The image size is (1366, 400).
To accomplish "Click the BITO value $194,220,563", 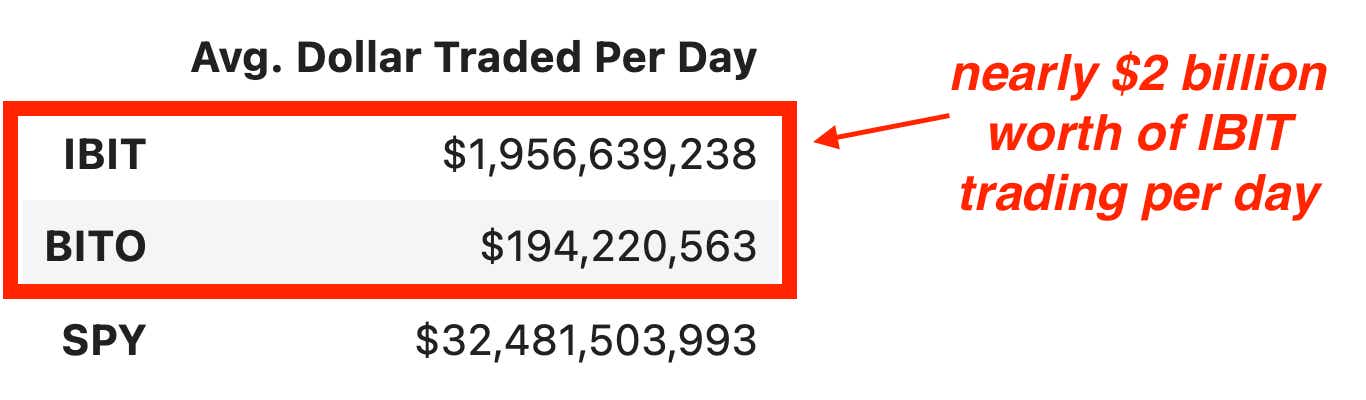I will [618, 247].
